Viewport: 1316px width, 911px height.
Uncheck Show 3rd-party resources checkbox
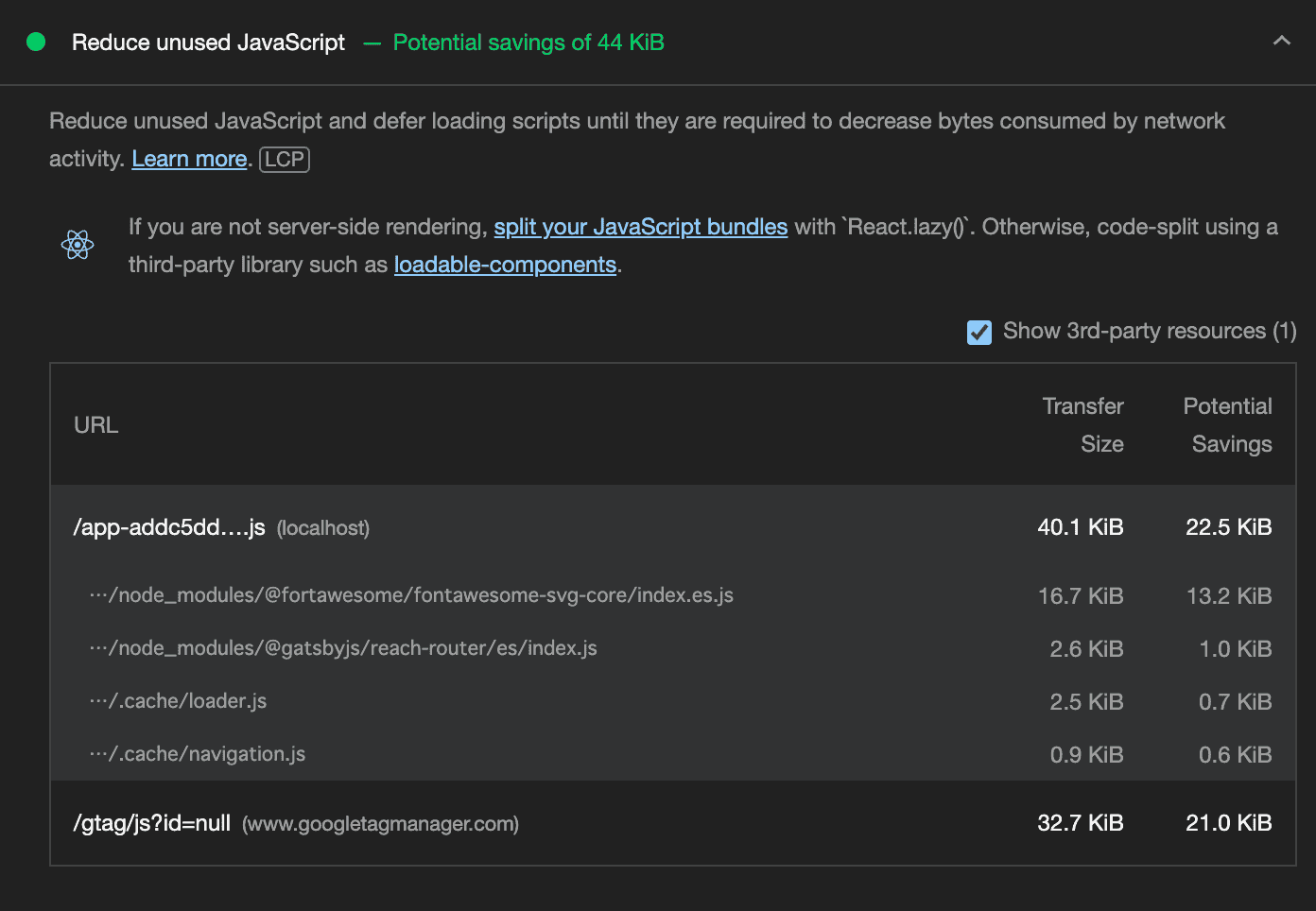[979, 332]
